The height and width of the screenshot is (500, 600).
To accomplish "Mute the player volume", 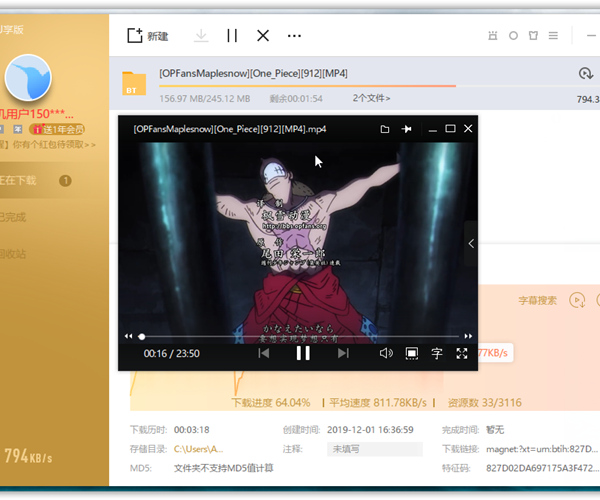I will (x=386, y=353).
